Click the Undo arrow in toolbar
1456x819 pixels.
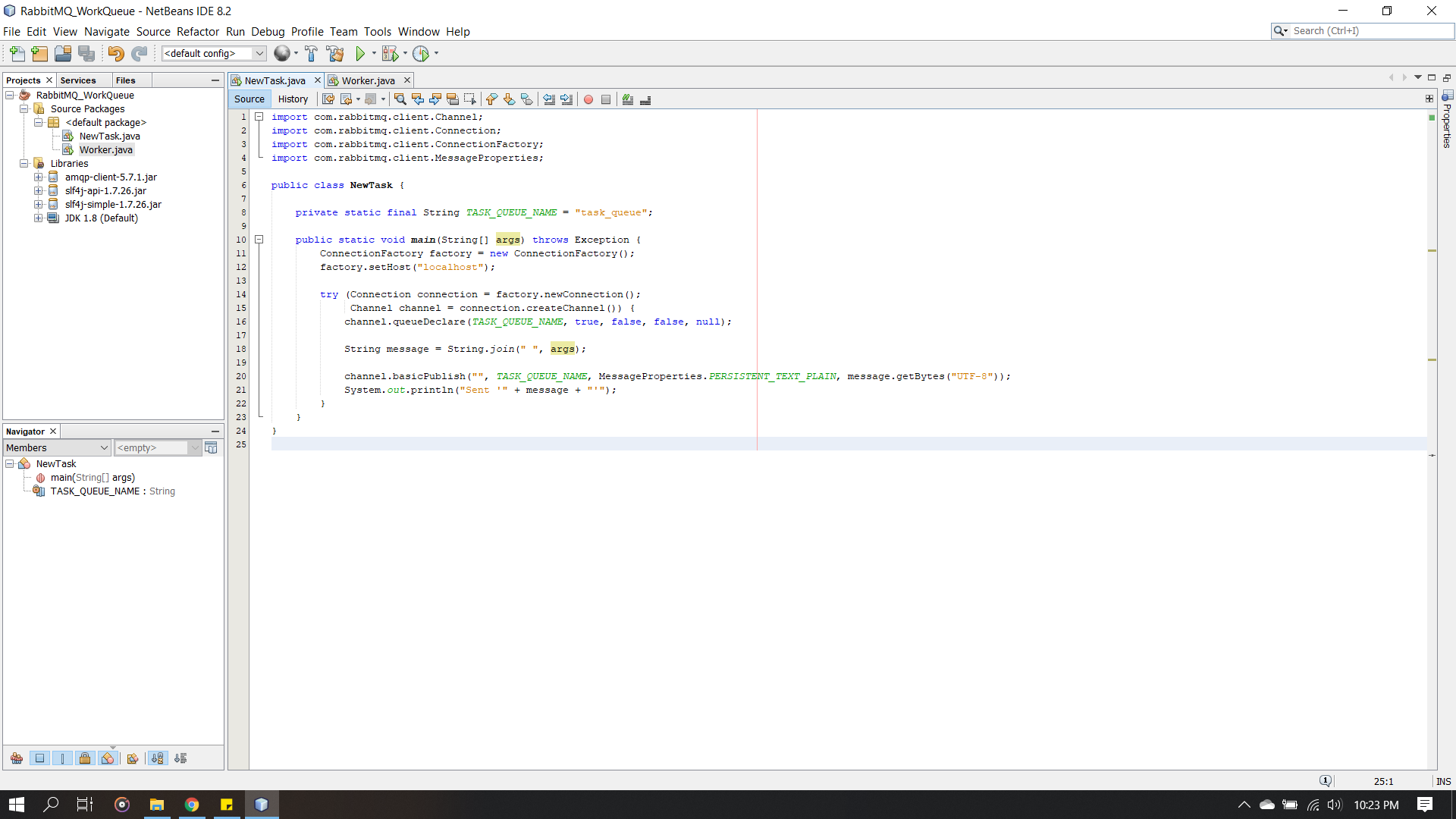(115, 54)
